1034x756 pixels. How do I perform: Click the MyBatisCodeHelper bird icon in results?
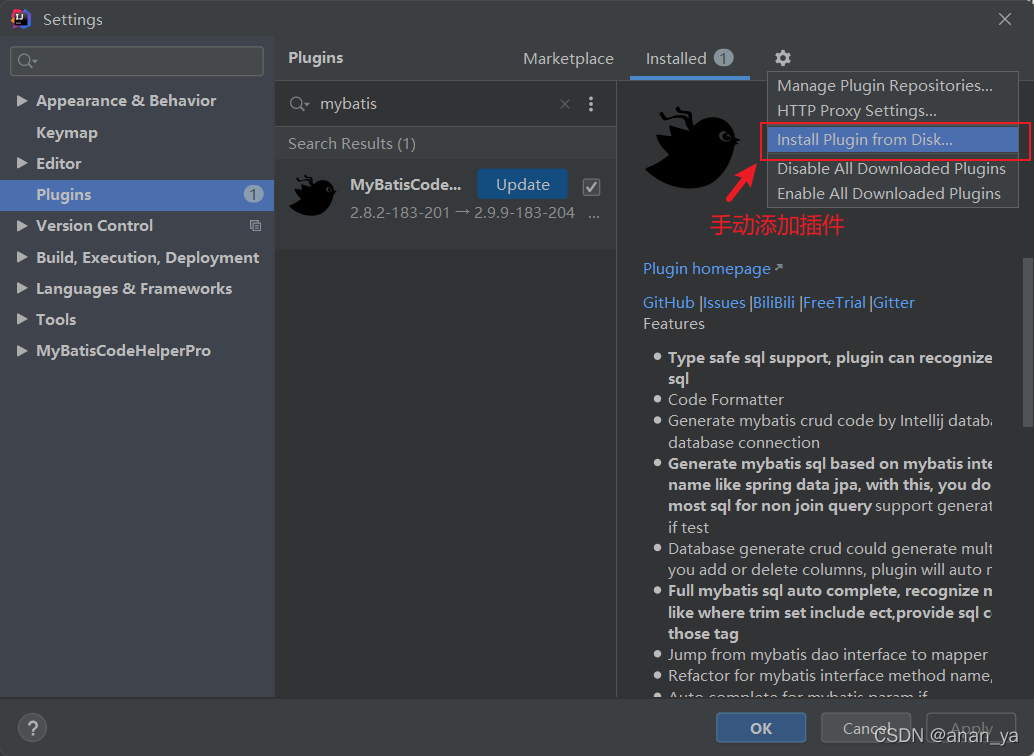[313, 196]
